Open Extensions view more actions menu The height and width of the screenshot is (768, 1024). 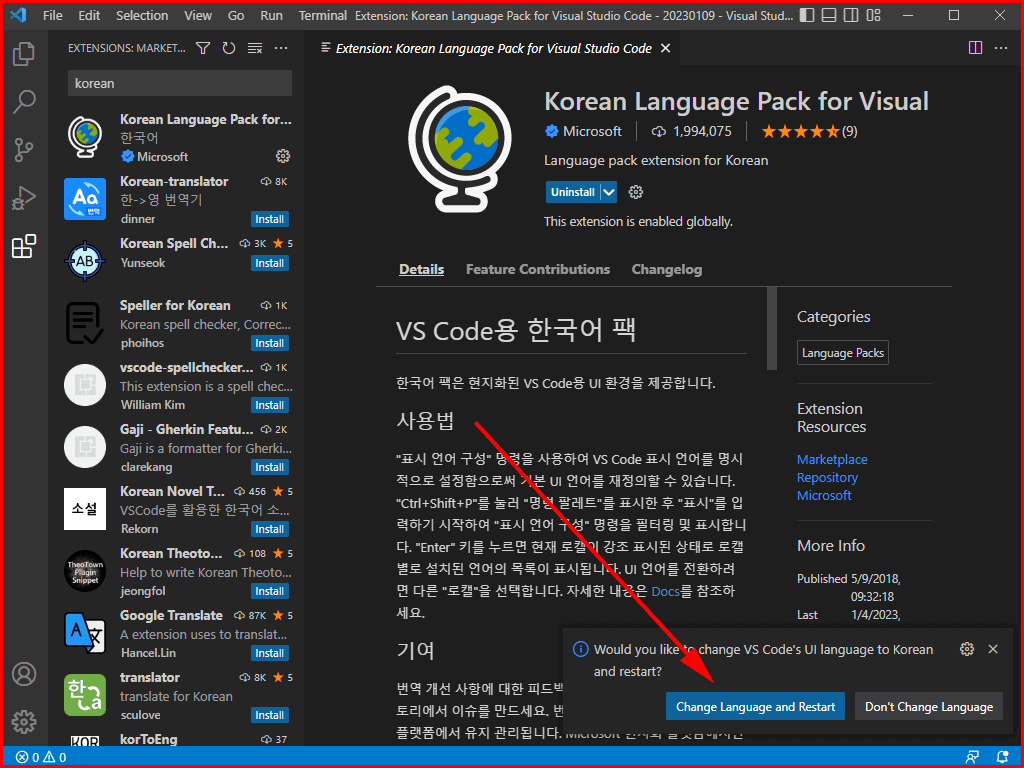[x=281, y=48]
